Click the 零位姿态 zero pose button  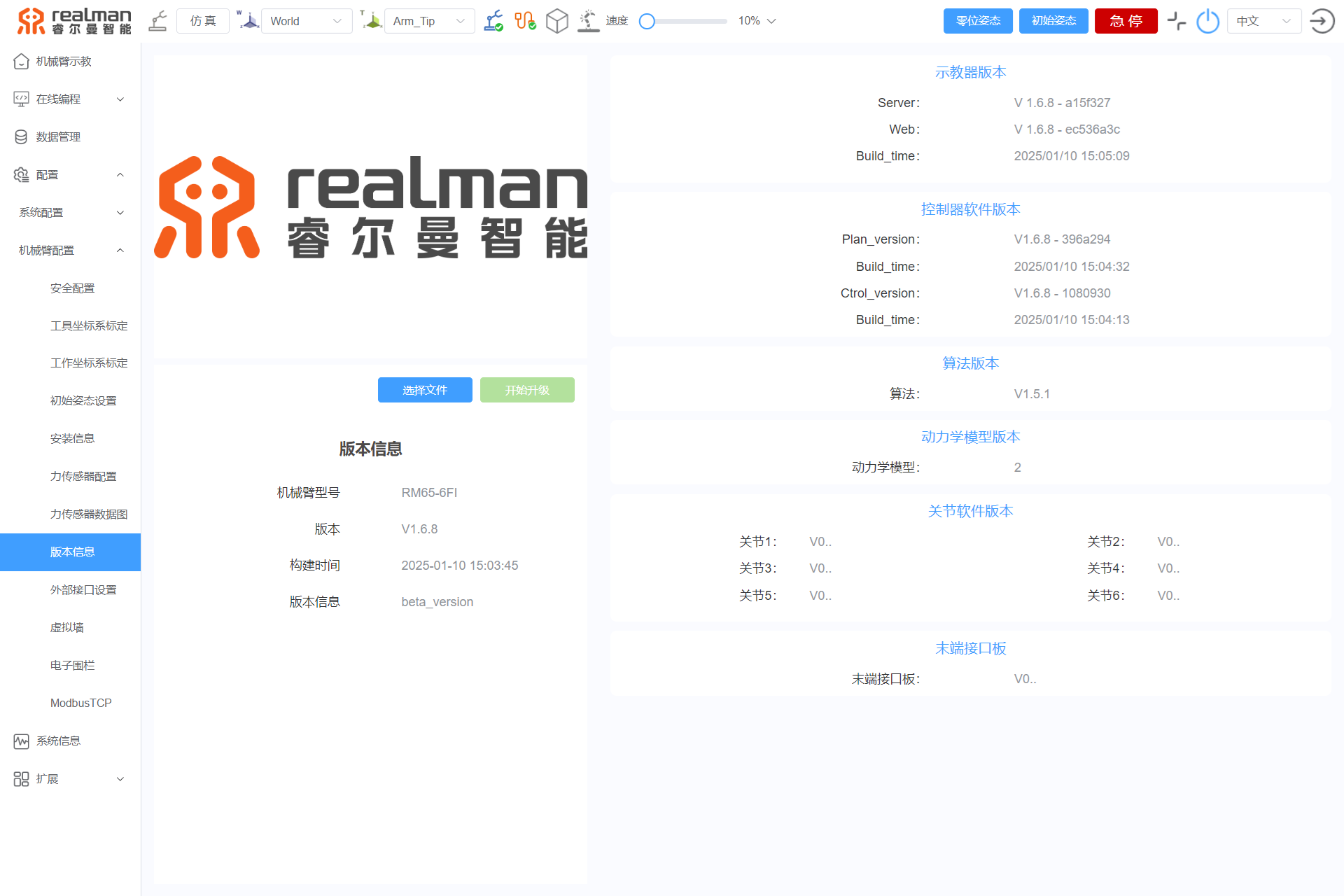click(978, 21)
